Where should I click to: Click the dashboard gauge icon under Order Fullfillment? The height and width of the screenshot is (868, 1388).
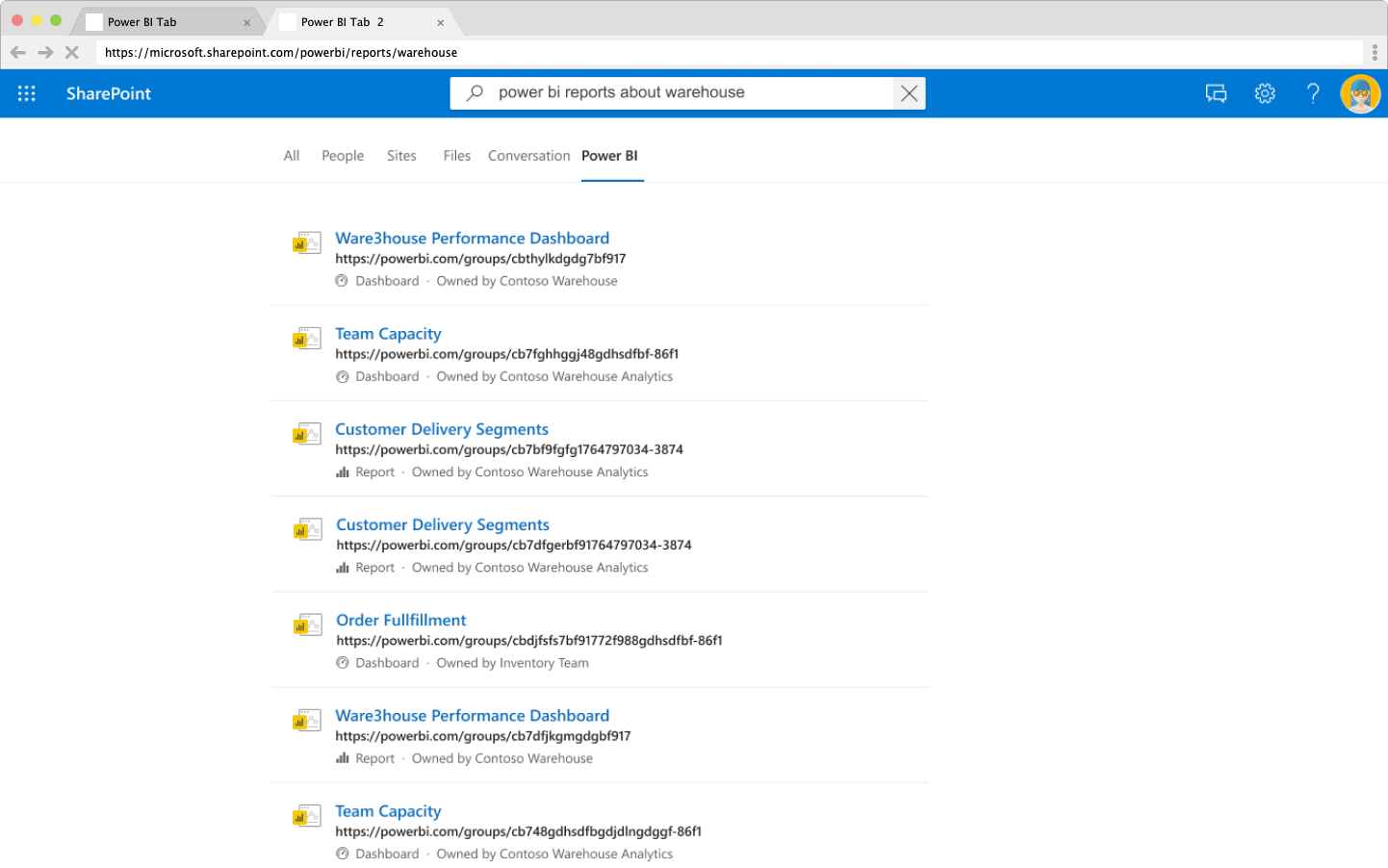coord(342,663)
